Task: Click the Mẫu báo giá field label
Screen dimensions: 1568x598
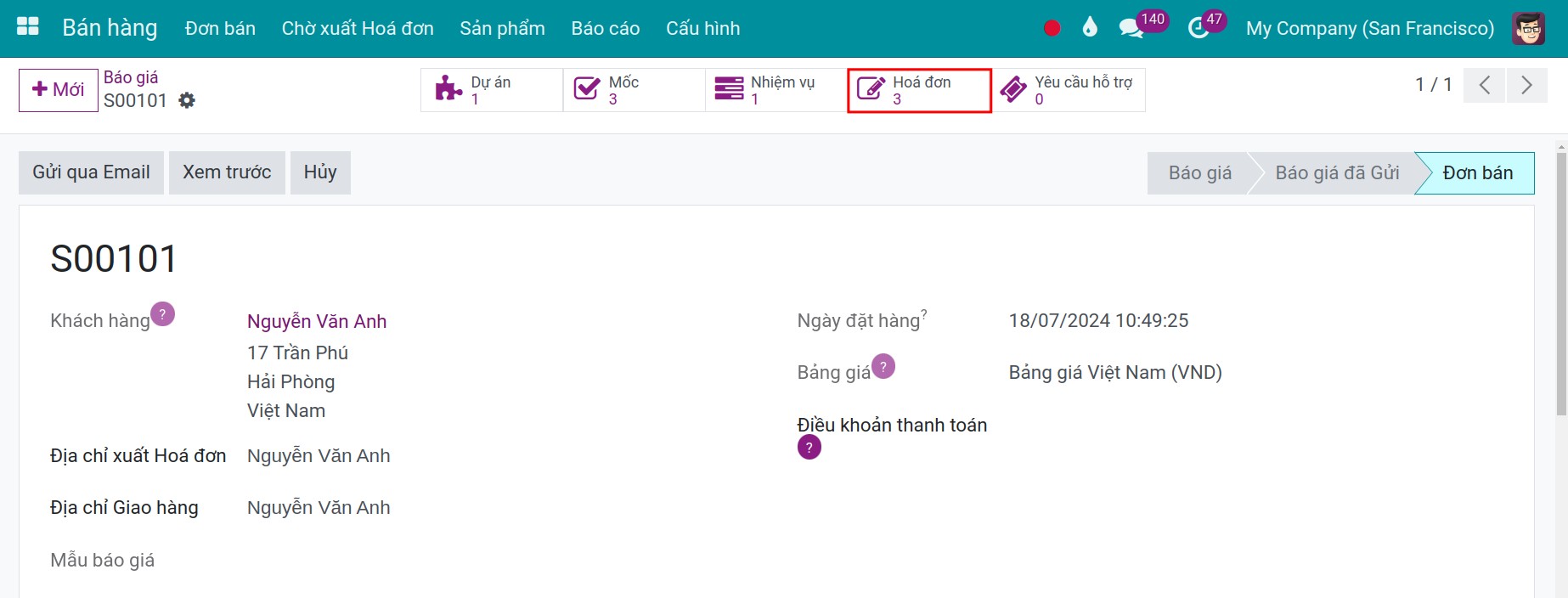Action: [x=102, y=560]
